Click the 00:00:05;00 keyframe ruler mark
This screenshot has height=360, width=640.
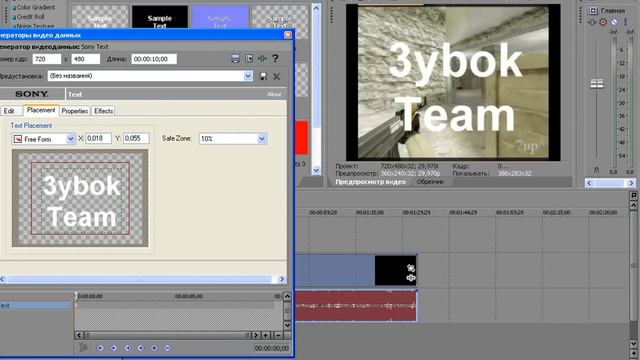(189, 296)
